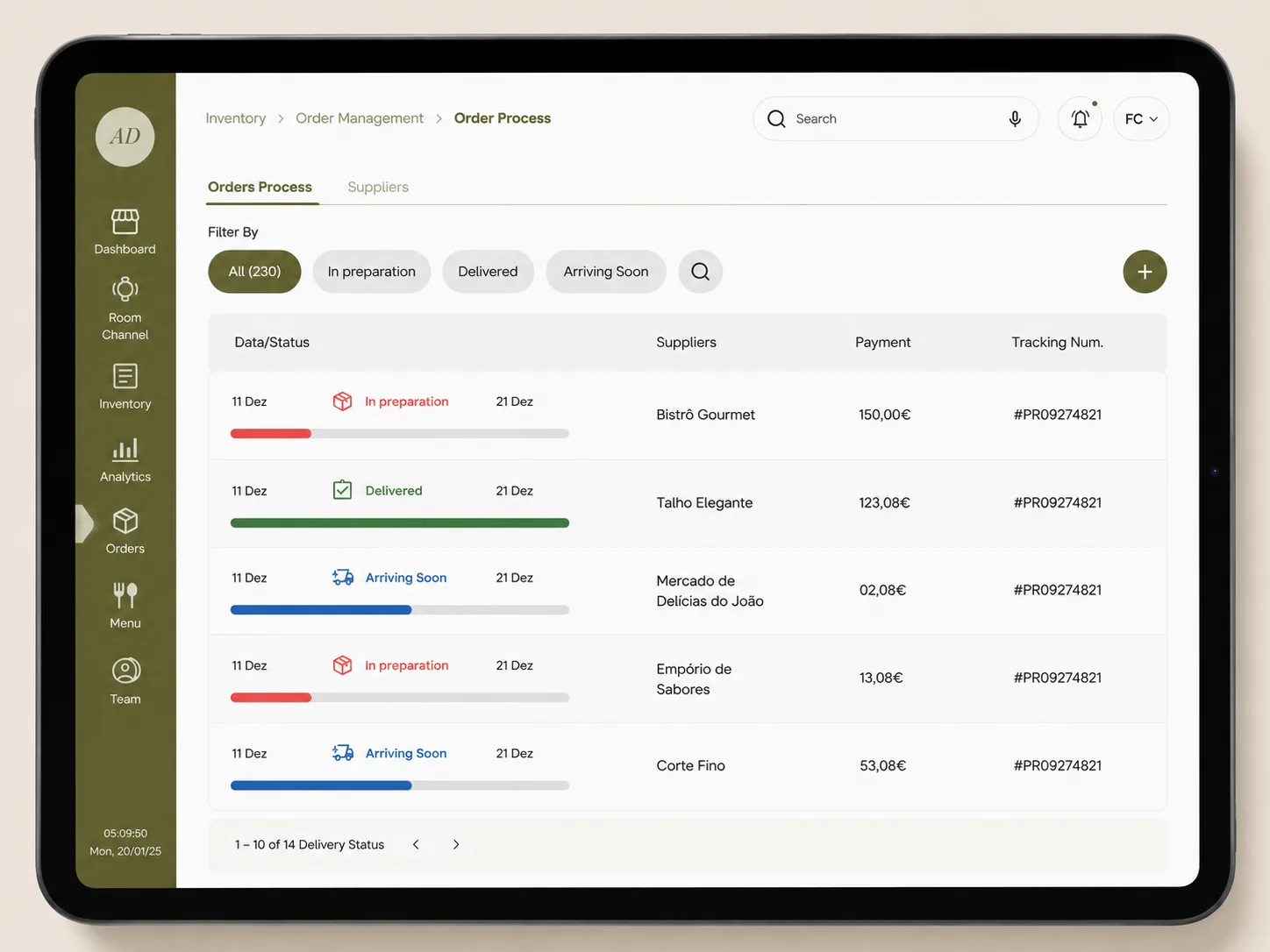Image resolution: width=1270 pixels, height=952 pixels.
Task: Open the Menu fork and spoon icon
Action: pos(125,595)
